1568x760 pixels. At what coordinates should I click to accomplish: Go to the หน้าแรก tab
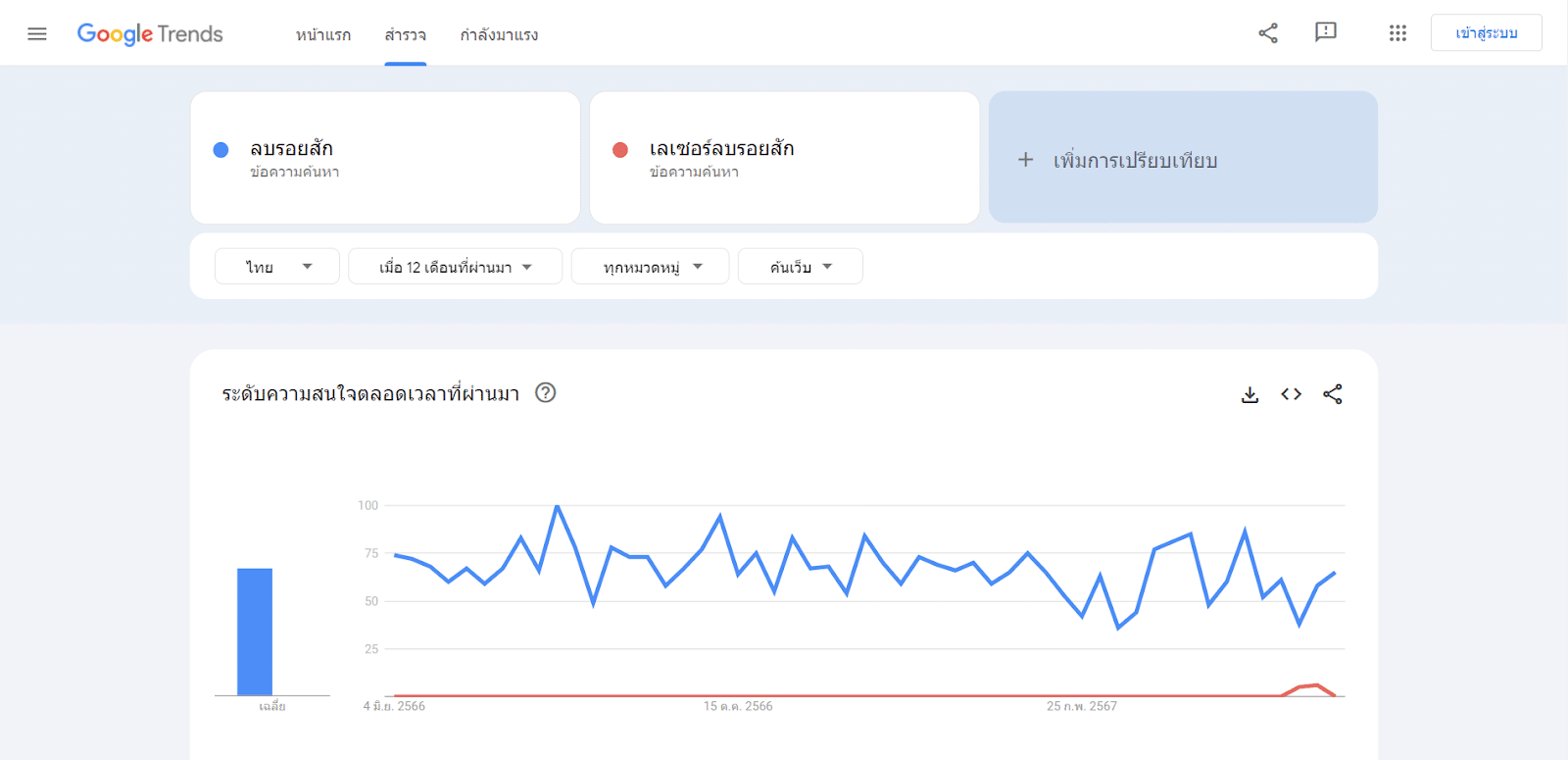[323, 35]
